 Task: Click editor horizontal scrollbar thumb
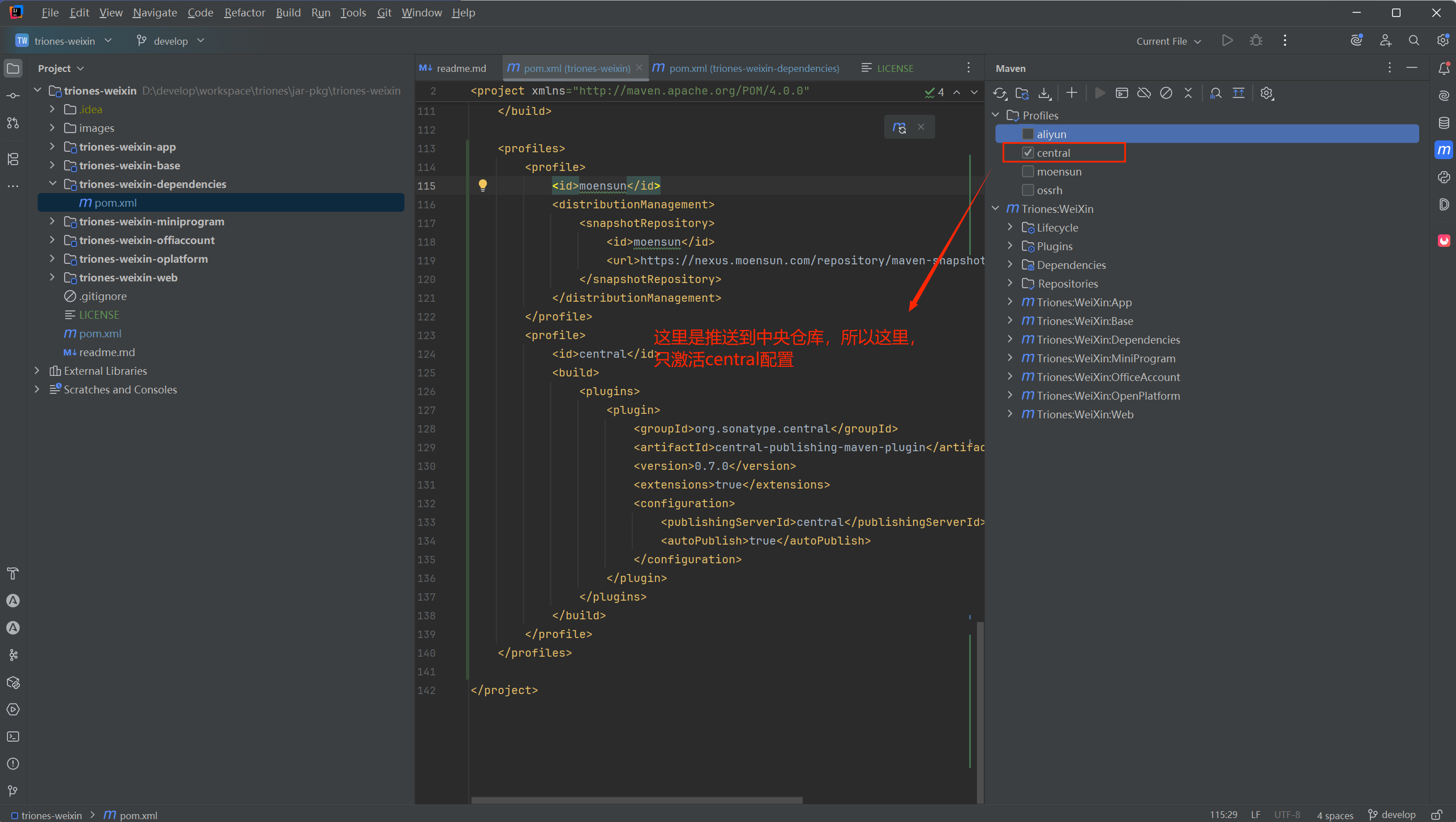click(x=637, y=800)
